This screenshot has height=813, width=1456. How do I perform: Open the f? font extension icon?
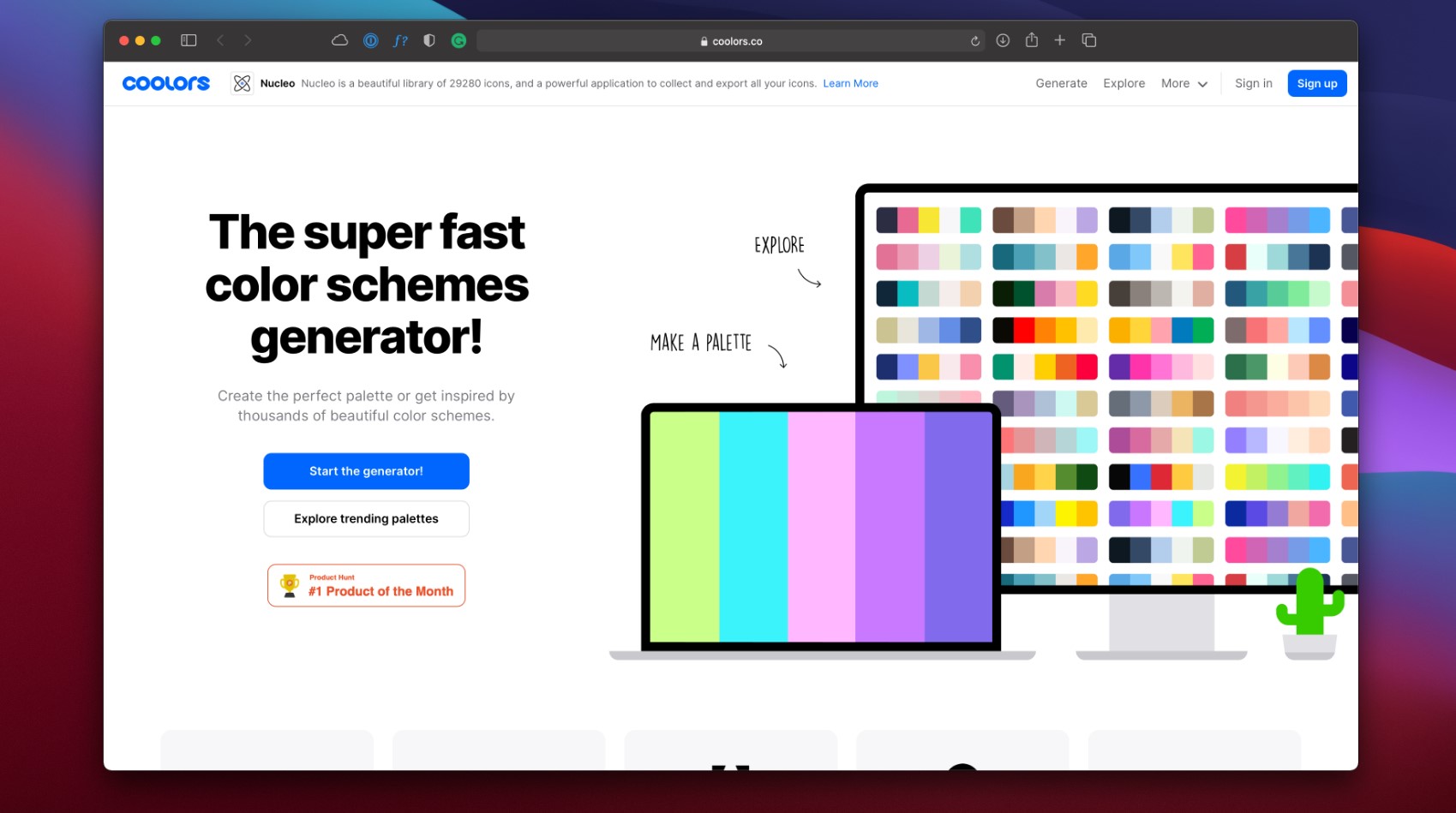tap(400, 40)
